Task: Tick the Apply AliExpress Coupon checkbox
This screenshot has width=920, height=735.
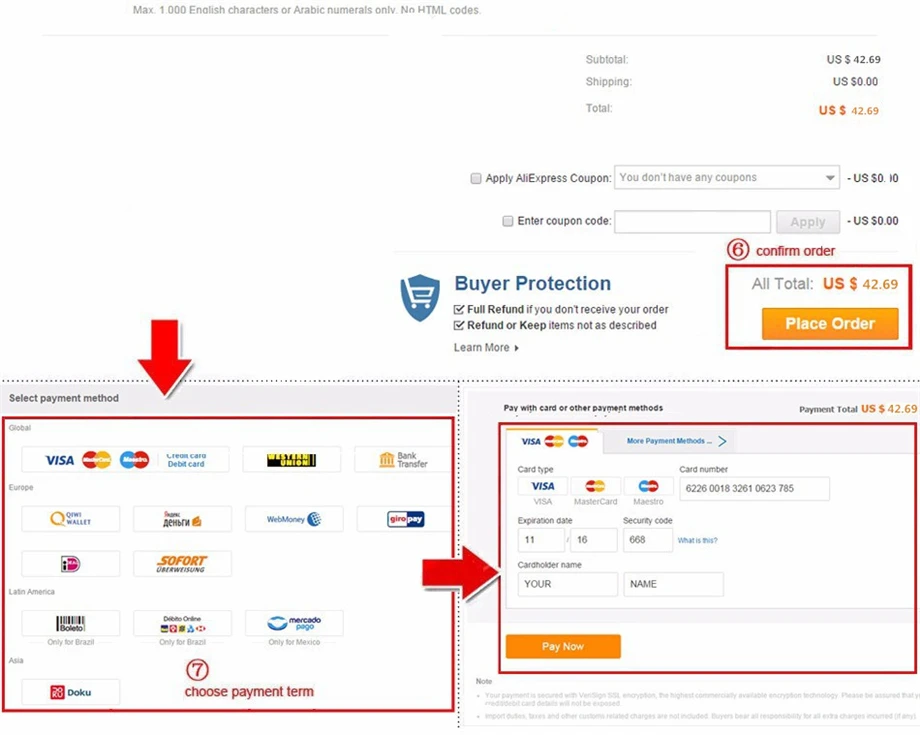Action: click(x=476, y=178)
